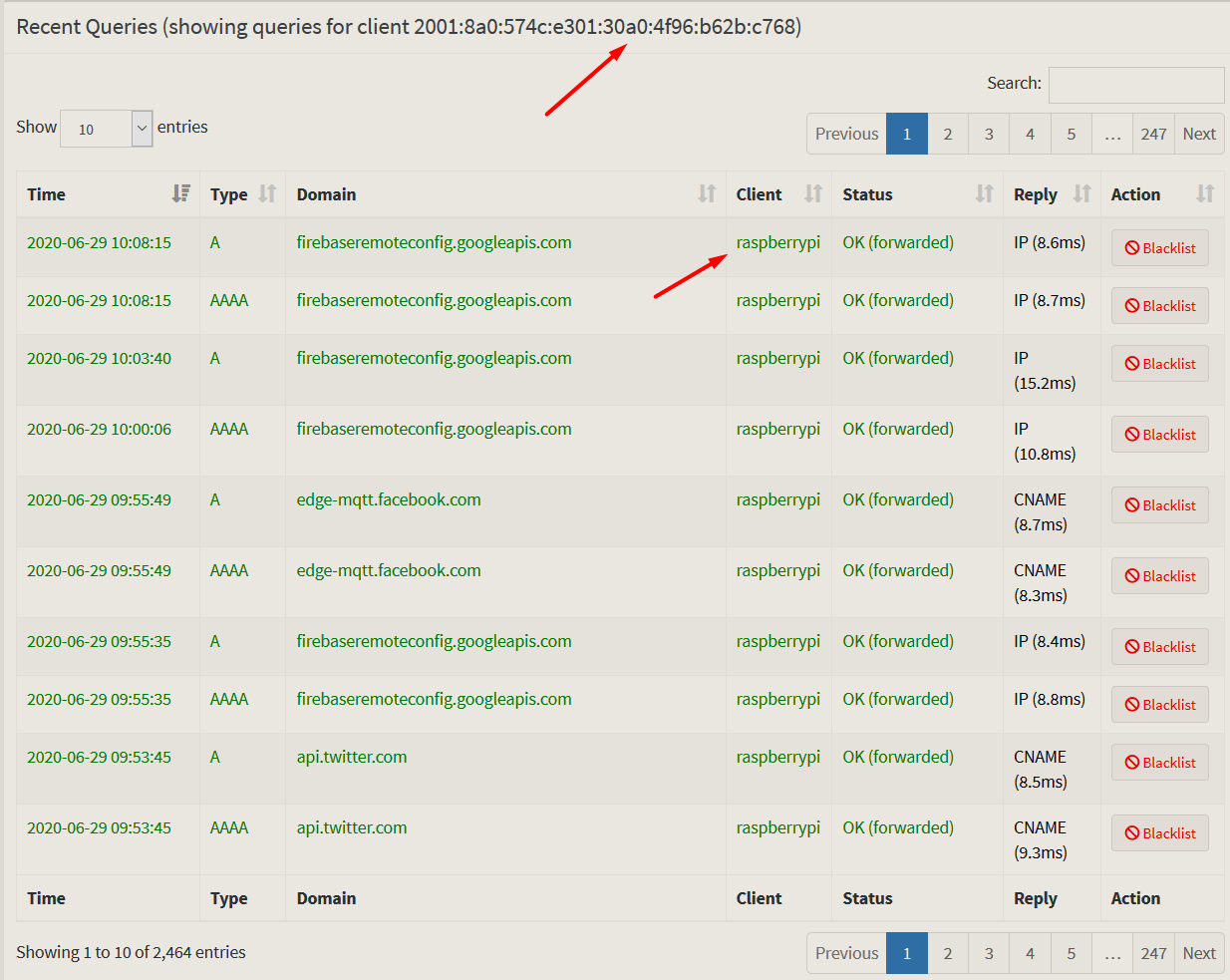Click AAAA type in 10:00:06 row

[229, 429]
